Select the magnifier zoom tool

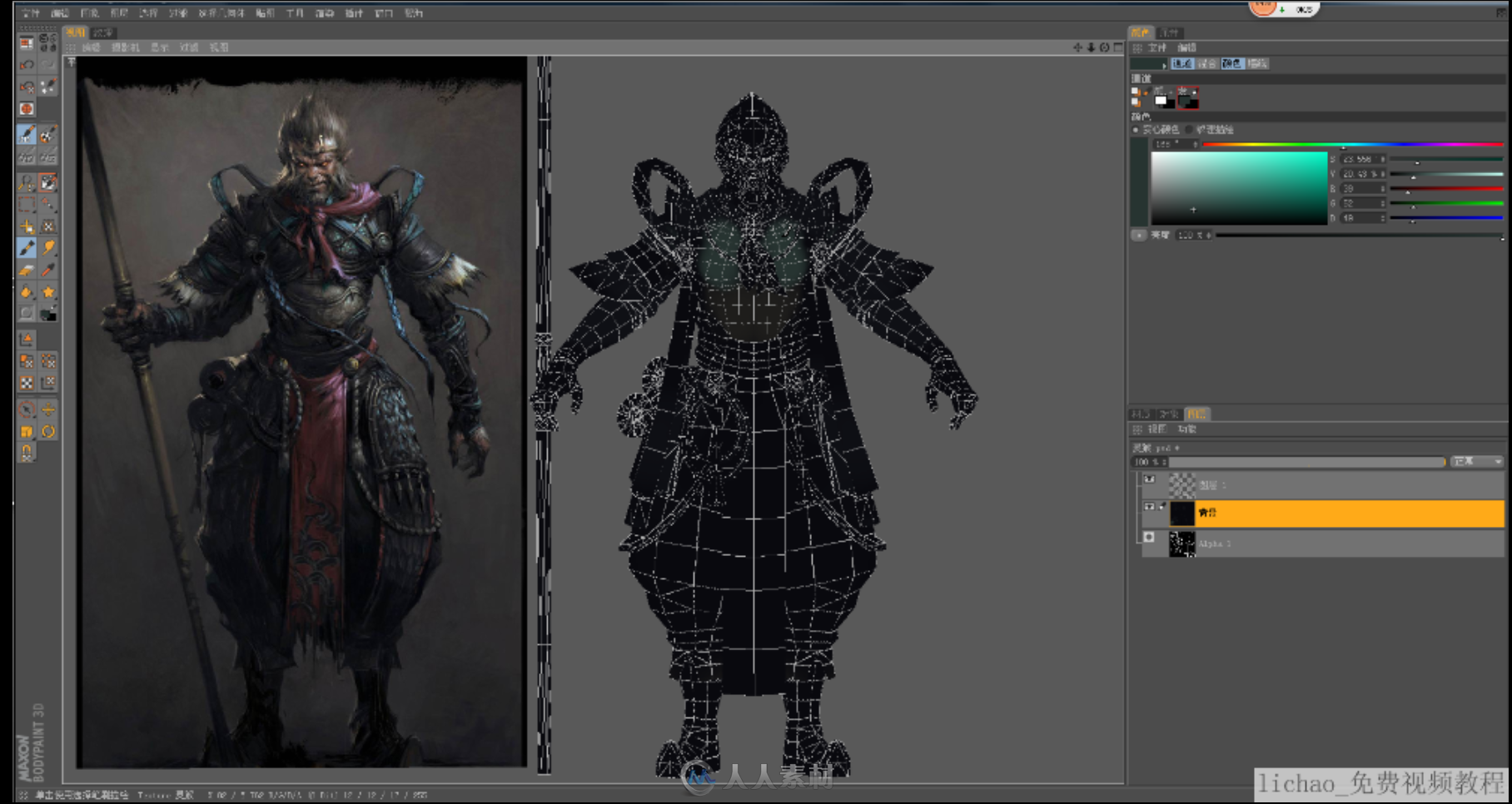pyautogui.click(x=27, y=182)
